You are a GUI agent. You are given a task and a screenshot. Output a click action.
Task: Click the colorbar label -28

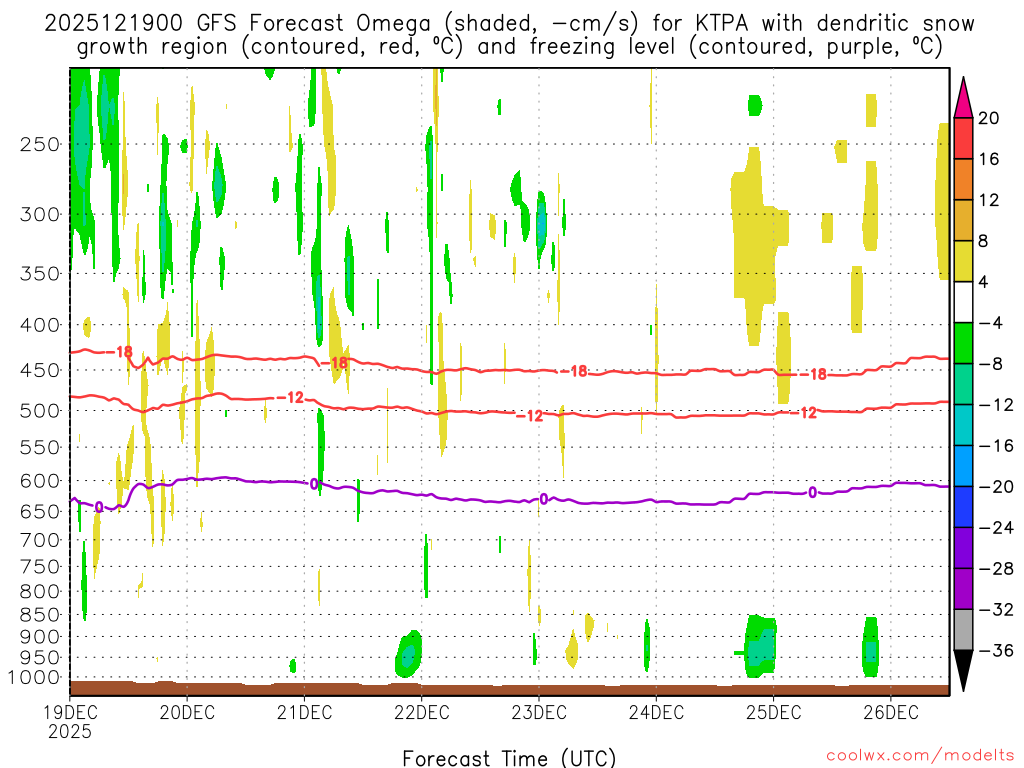tap(996, 569)
